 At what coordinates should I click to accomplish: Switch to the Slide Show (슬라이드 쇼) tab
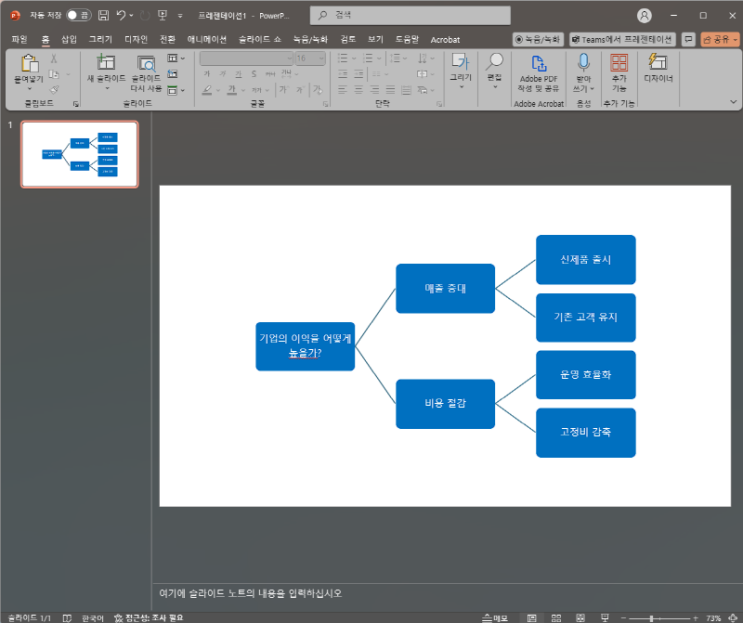tap(260, 39)
